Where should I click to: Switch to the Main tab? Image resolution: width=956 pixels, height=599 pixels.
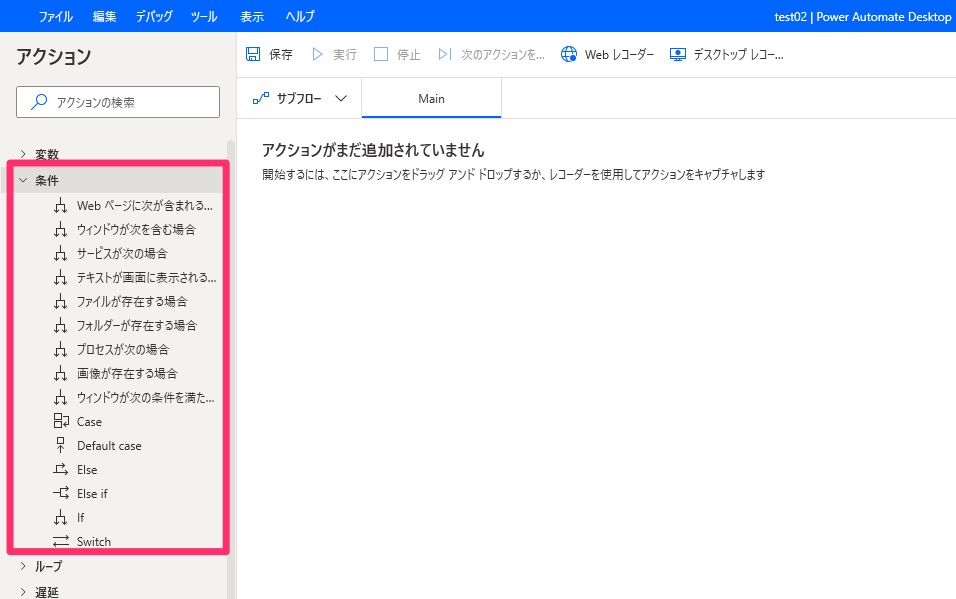(x=431, y=98)
